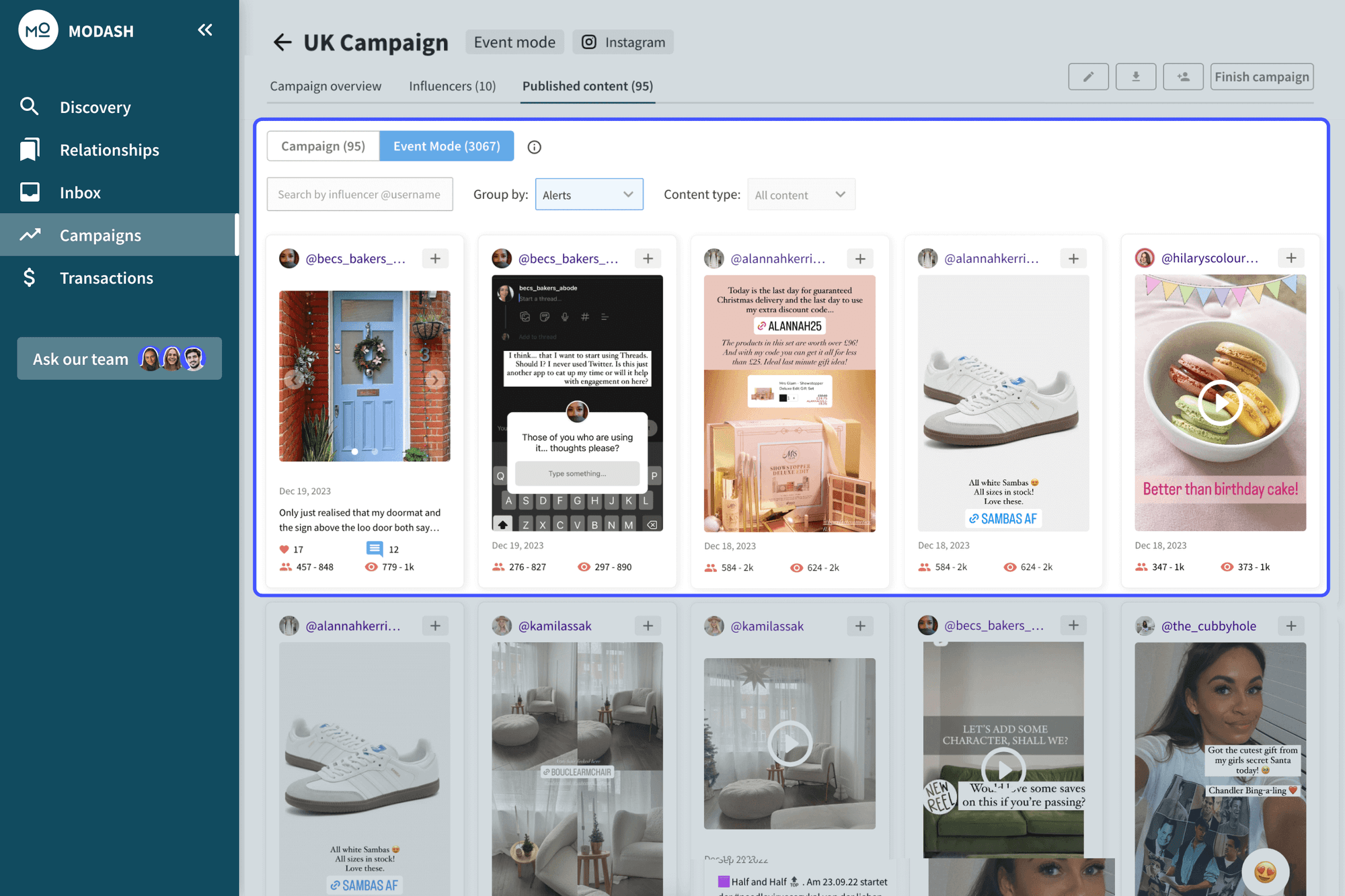This screenshot has height=896, width=1345.
Task: Open Transactions in the sidebar
Action: 106,278
